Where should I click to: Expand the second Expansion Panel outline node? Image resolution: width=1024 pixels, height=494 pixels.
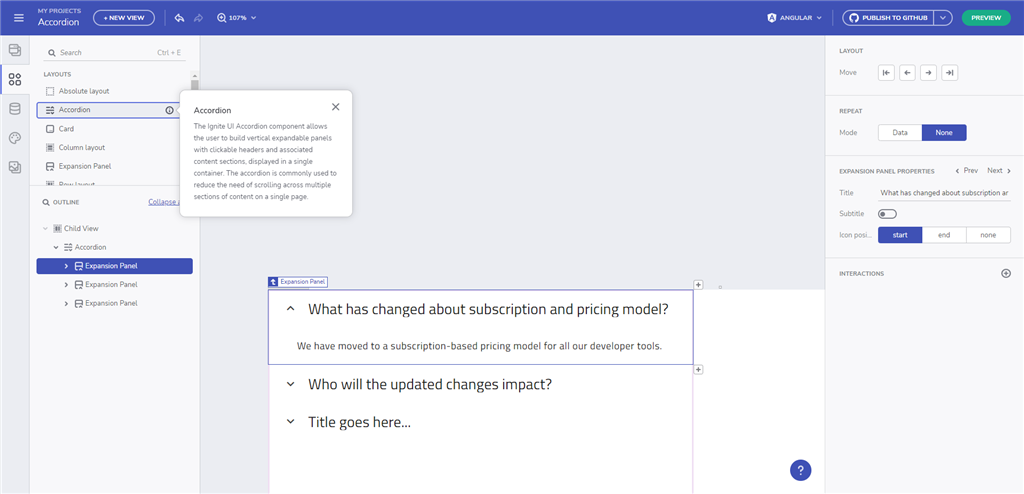coord(67,285)
